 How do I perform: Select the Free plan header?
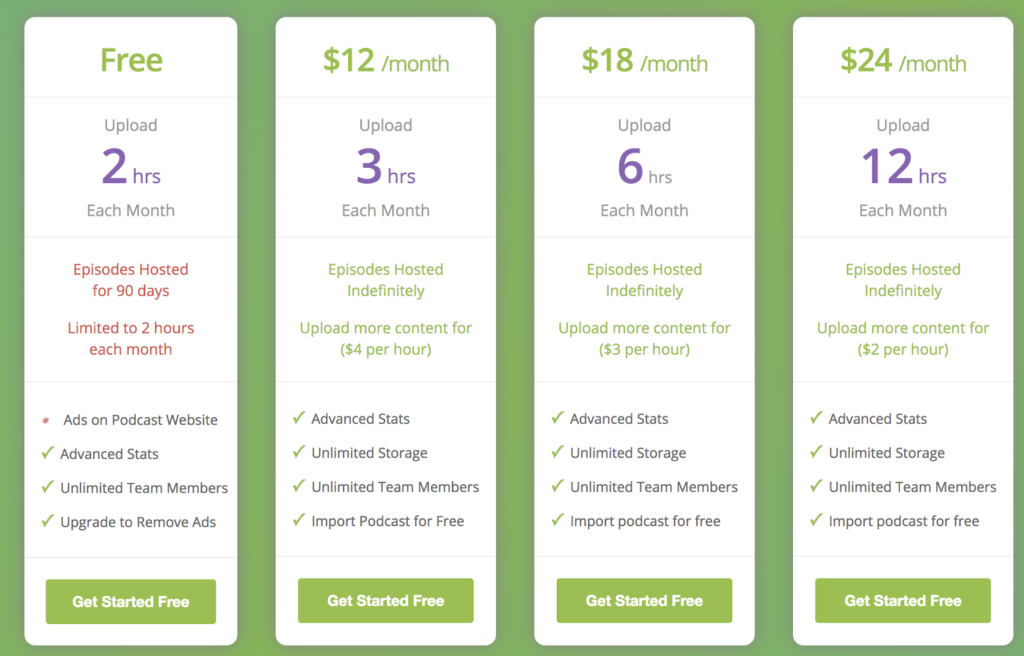pos(130,58)
